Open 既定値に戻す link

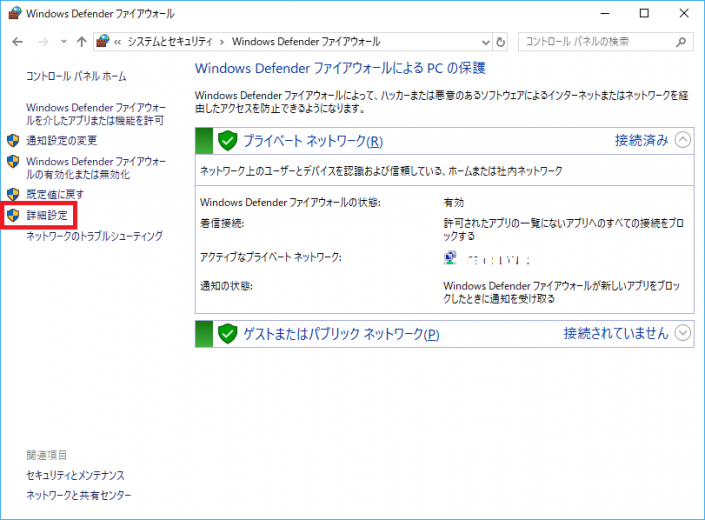pos(55,195)
